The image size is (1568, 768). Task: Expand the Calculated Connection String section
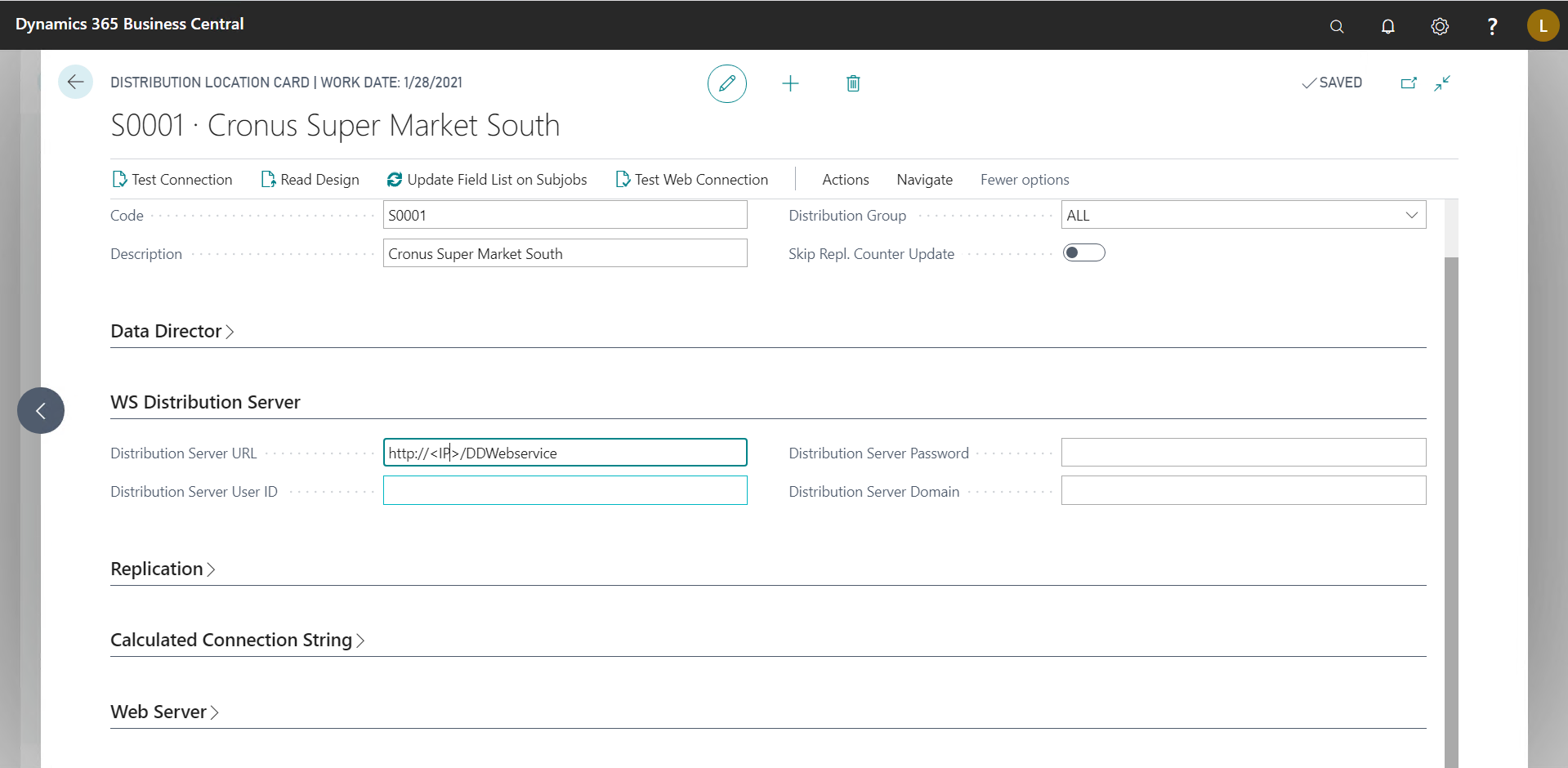coord(237,640)
